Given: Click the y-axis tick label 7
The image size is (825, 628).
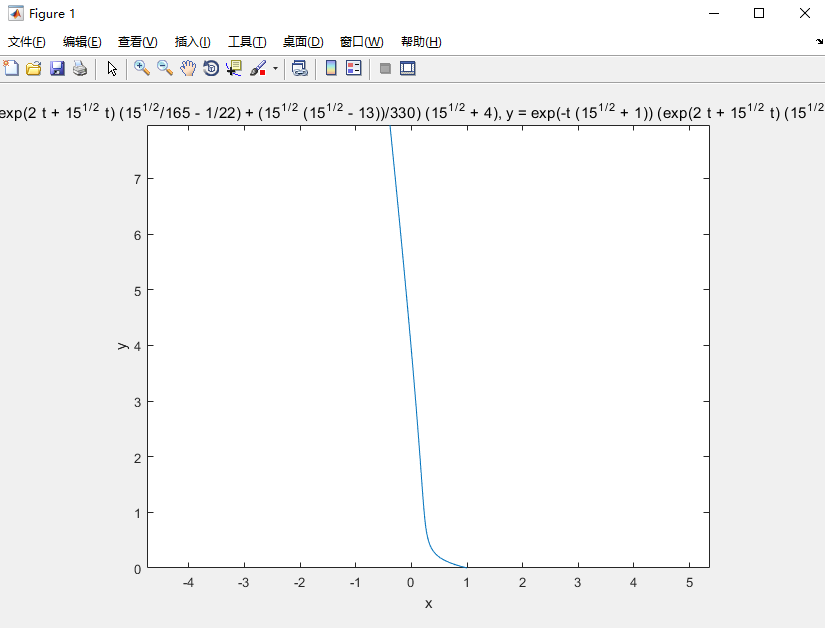Looking at the screenshot, I should (137, 179).
